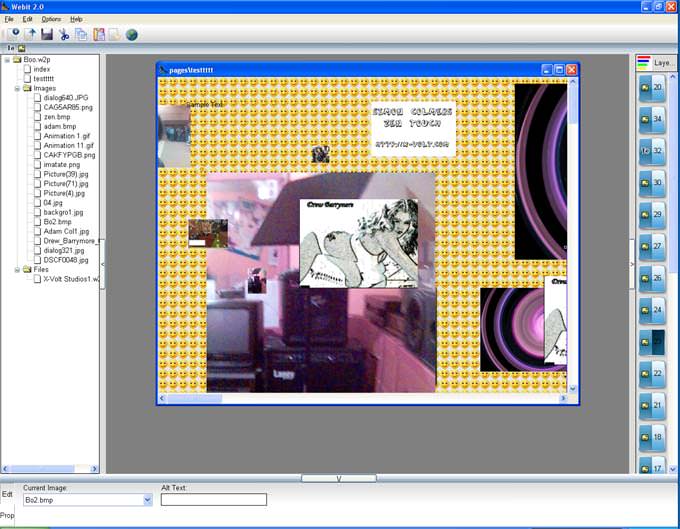This screenshot has height=529, width=680.
Task: Click the scissors cut icon
Action: pos(64,34)
